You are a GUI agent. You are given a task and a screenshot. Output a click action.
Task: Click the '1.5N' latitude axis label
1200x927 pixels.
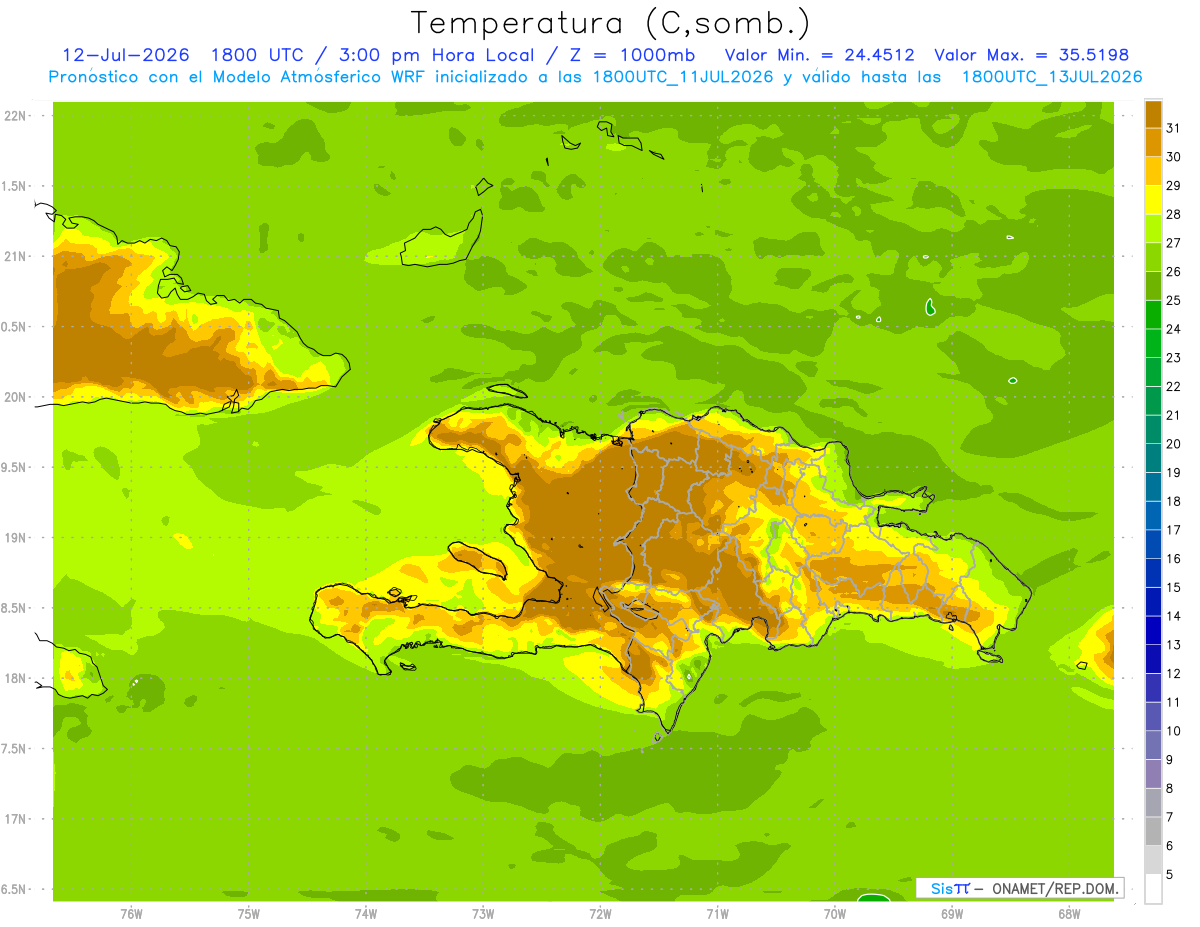click(x=15, y=186)
